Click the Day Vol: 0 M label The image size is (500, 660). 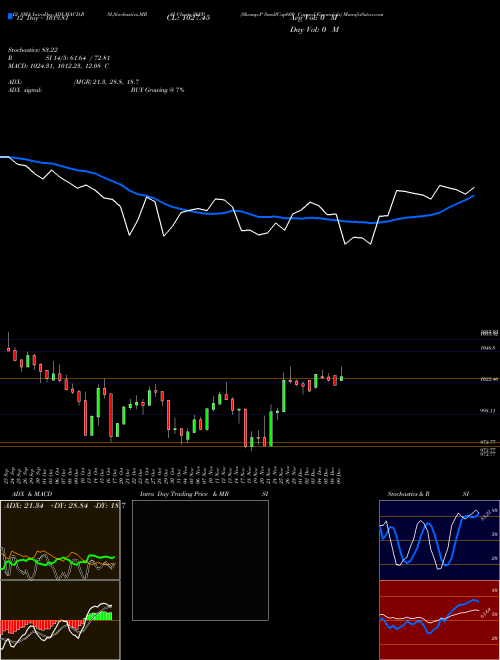point(314,30)
